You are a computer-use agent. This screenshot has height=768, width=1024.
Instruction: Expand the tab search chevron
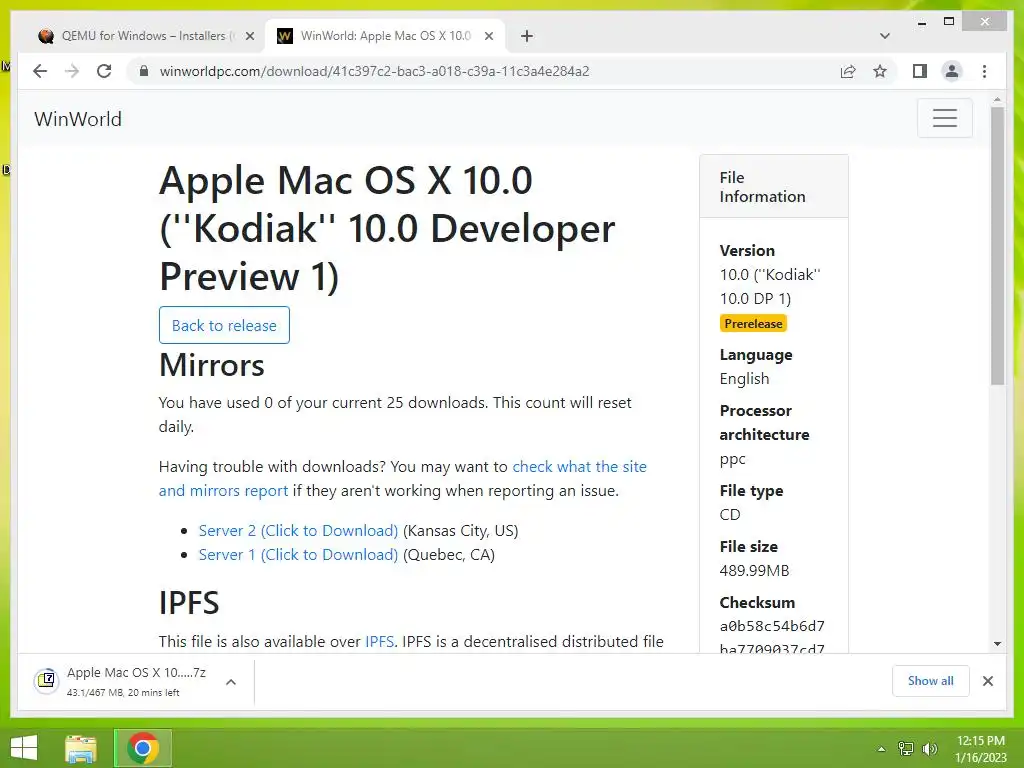pos(885,36)
